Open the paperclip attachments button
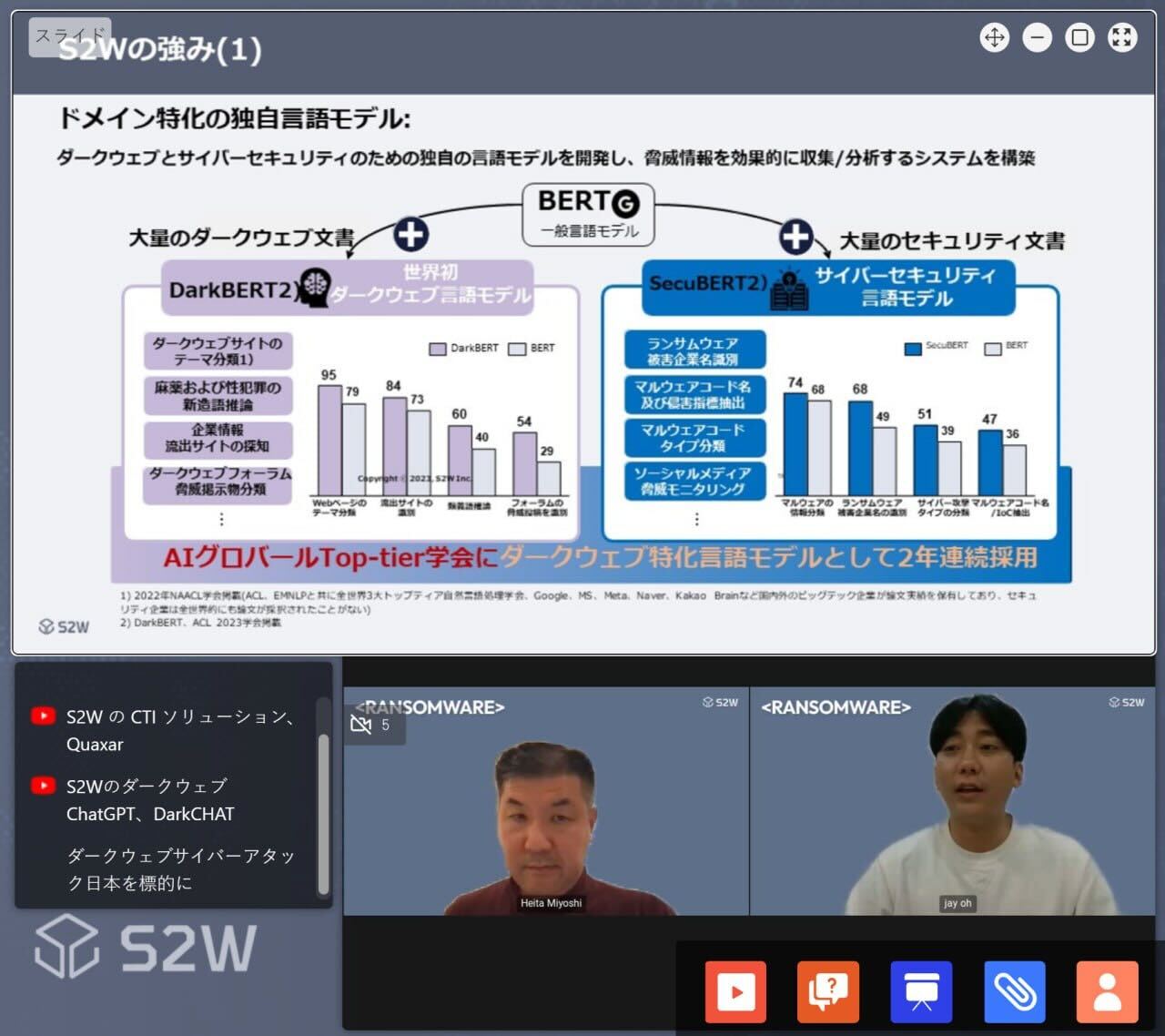The height and width of the screenshot is (1036, 1165). pos(1014,991)
